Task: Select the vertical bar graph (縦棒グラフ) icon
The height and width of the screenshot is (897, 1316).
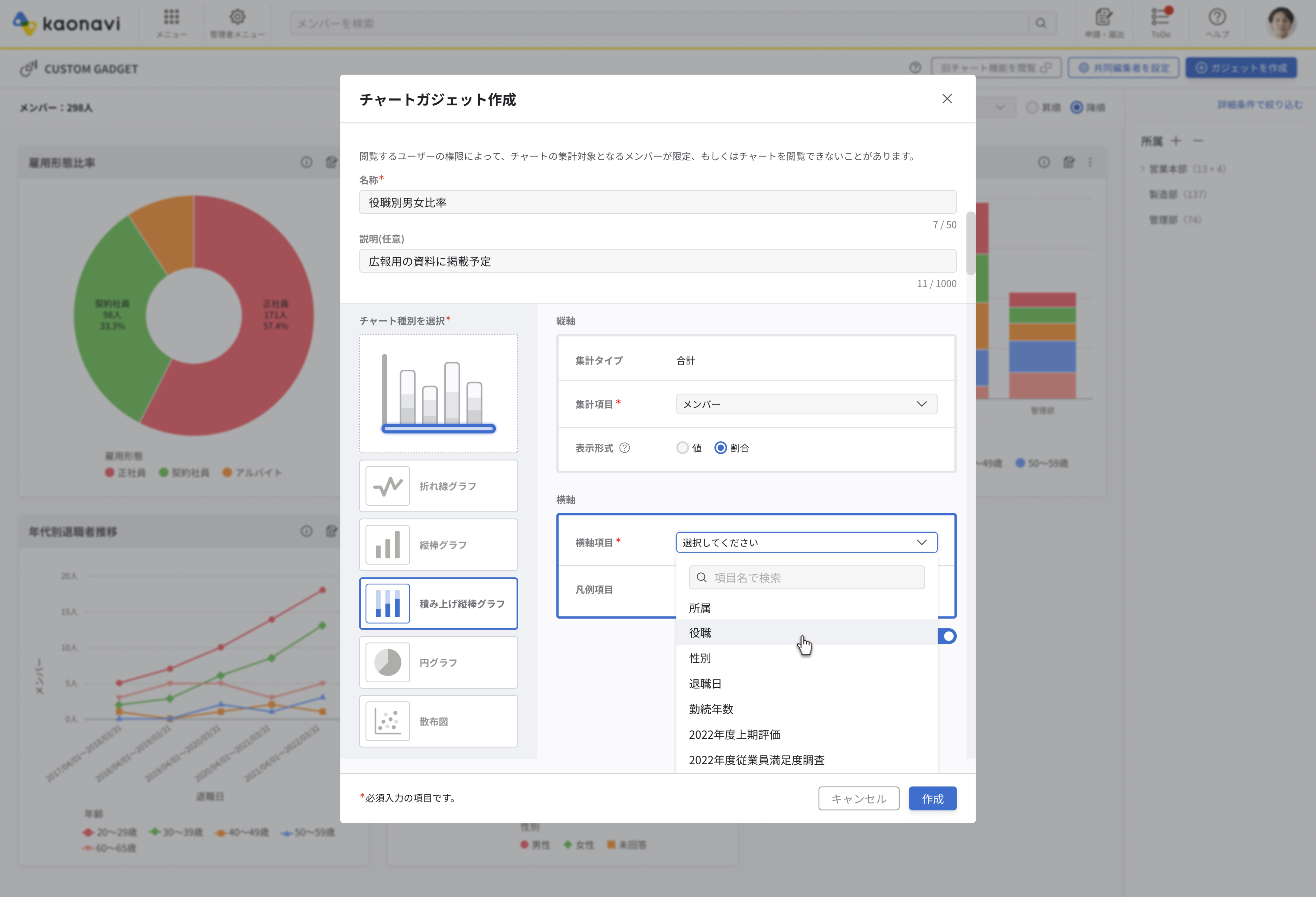Action: click(388, 545)
